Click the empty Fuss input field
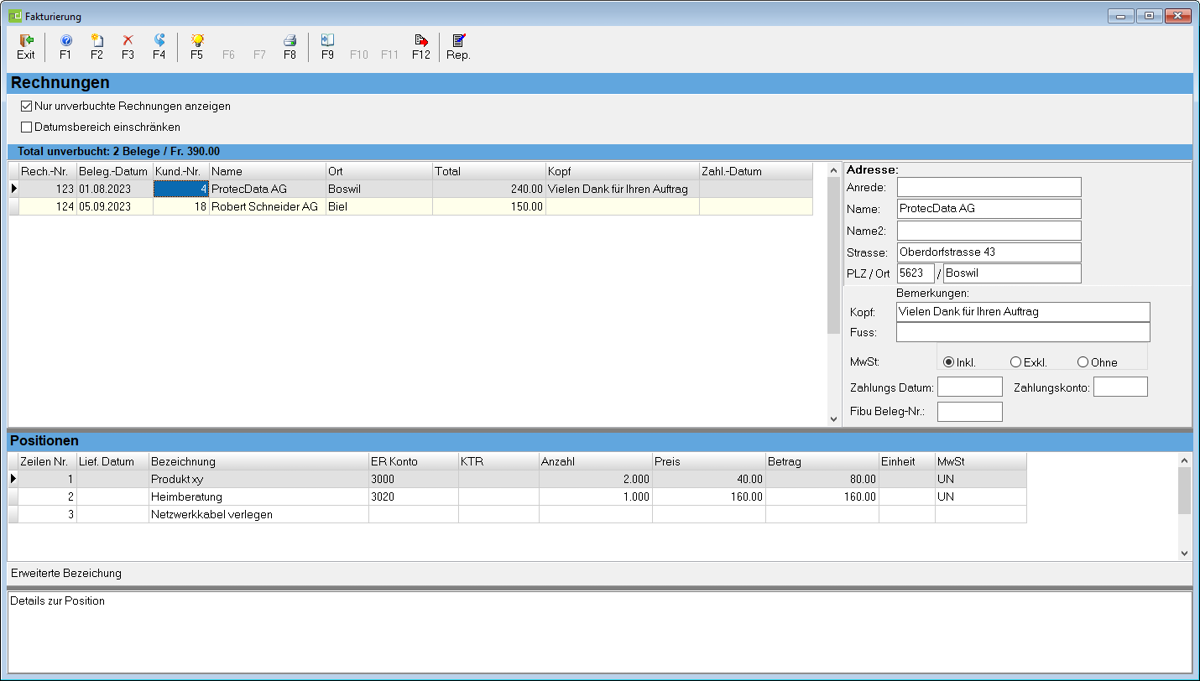Screen dimensions: 1200x681 tap(1023, 332)
